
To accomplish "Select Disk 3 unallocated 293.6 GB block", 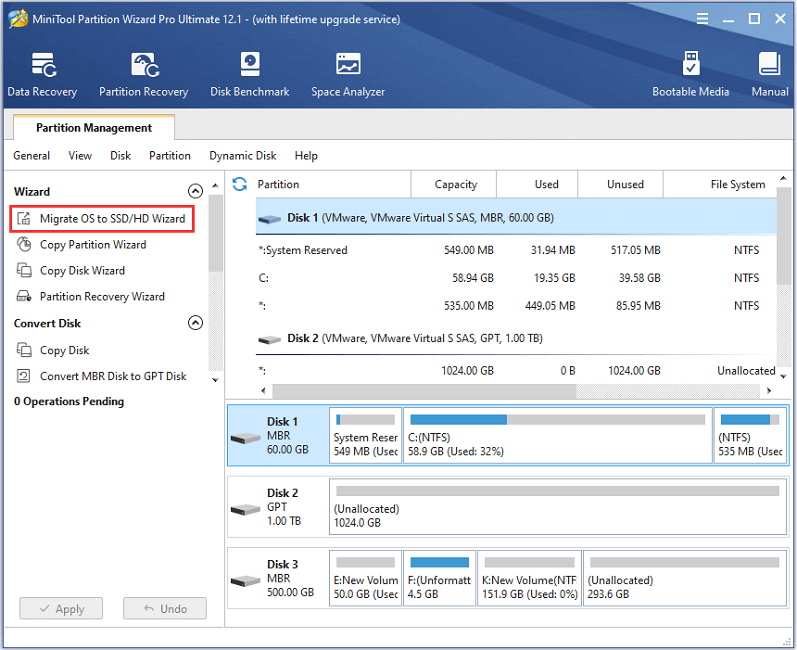I will (685, 578).
